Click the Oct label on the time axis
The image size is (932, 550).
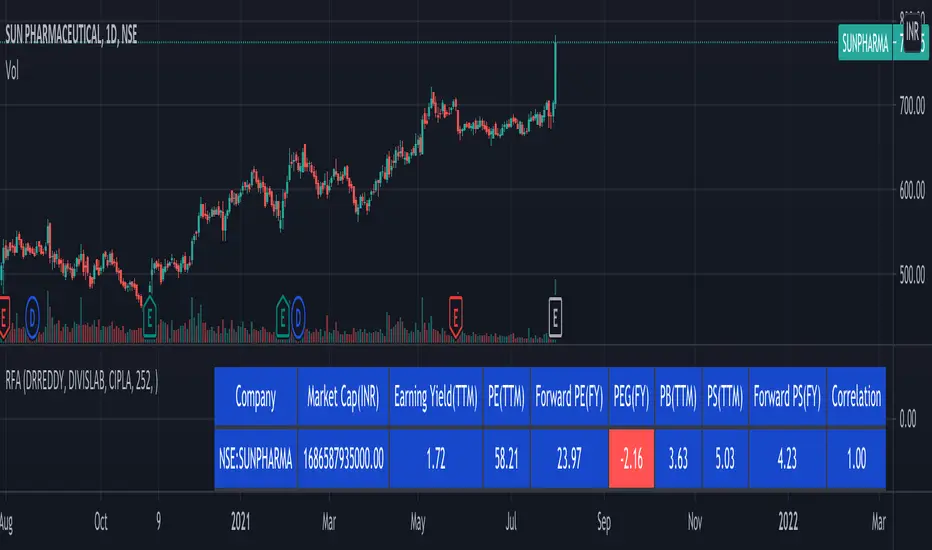(x=101, y=522)
